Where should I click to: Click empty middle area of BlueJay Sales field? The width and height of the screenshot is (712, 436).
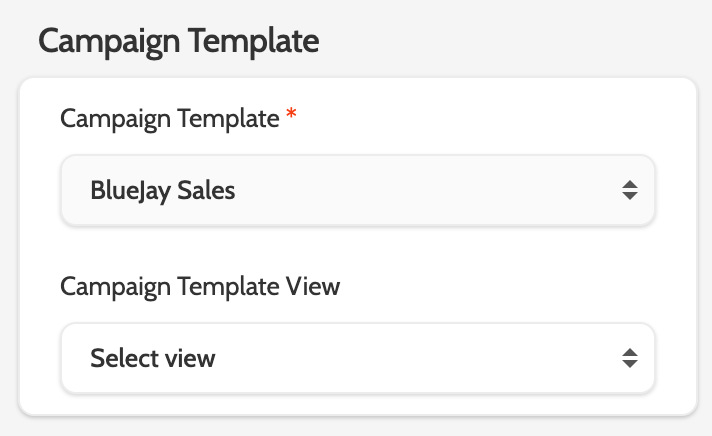(420, 190)
